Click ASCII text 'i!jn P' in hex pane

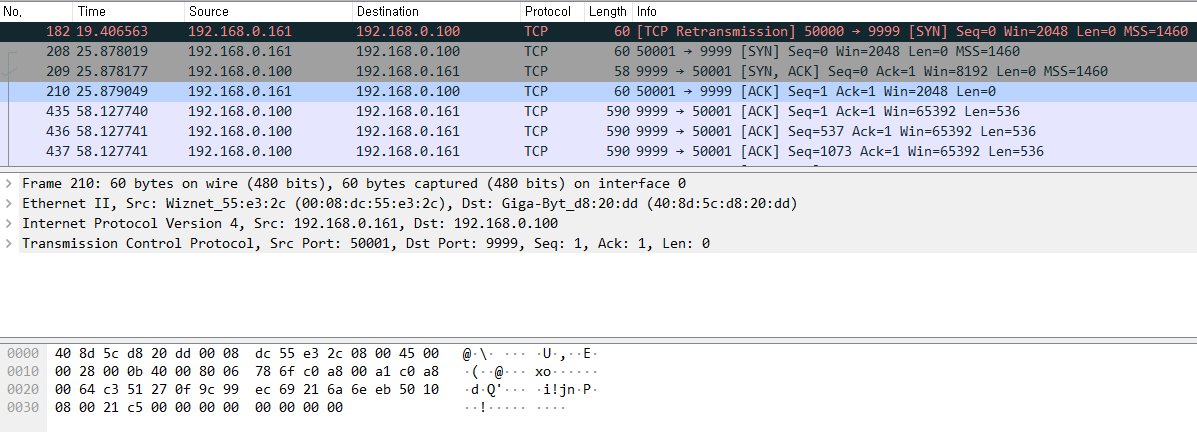566,390
